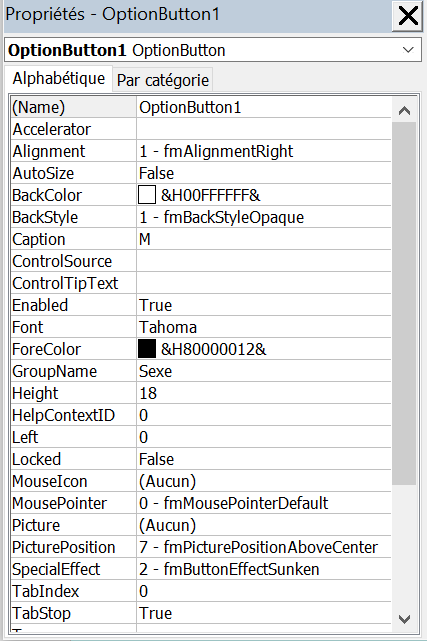Select the Font Tahoma row
The image size is (427, 641).
pyautogui.click(x=201, y=327)
